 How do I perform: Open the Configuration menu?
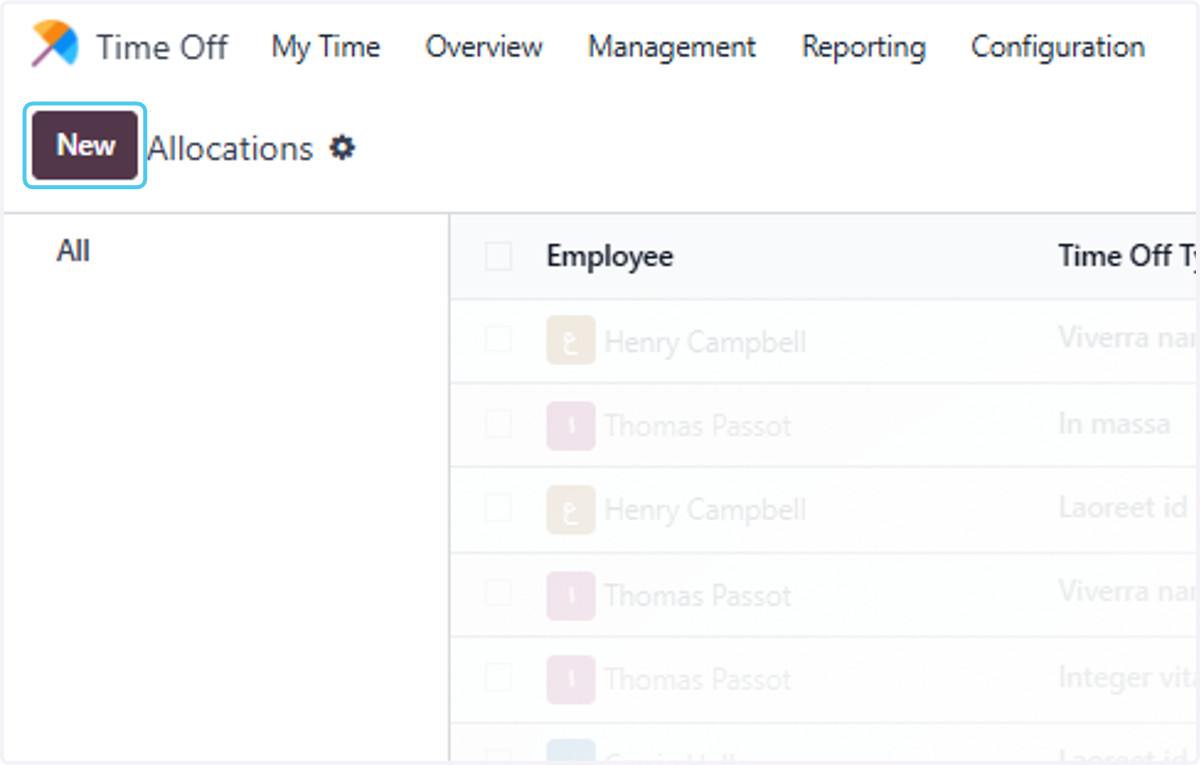[x=1058, y=47]
